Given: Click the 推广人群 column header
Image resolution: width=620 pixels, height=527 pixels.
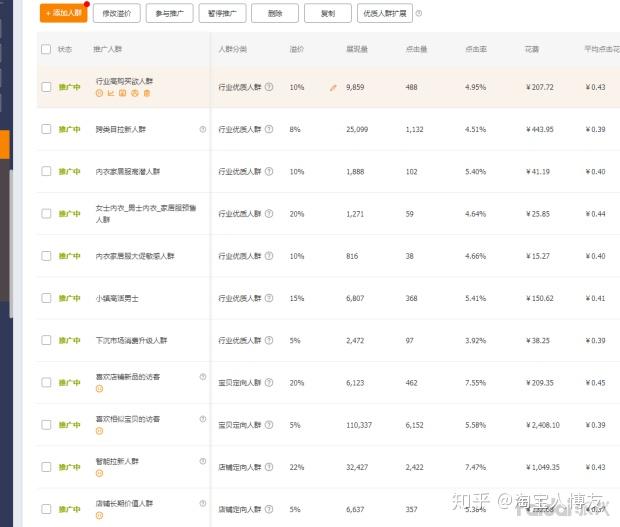Looking at the screenshot, I should 108,49.
